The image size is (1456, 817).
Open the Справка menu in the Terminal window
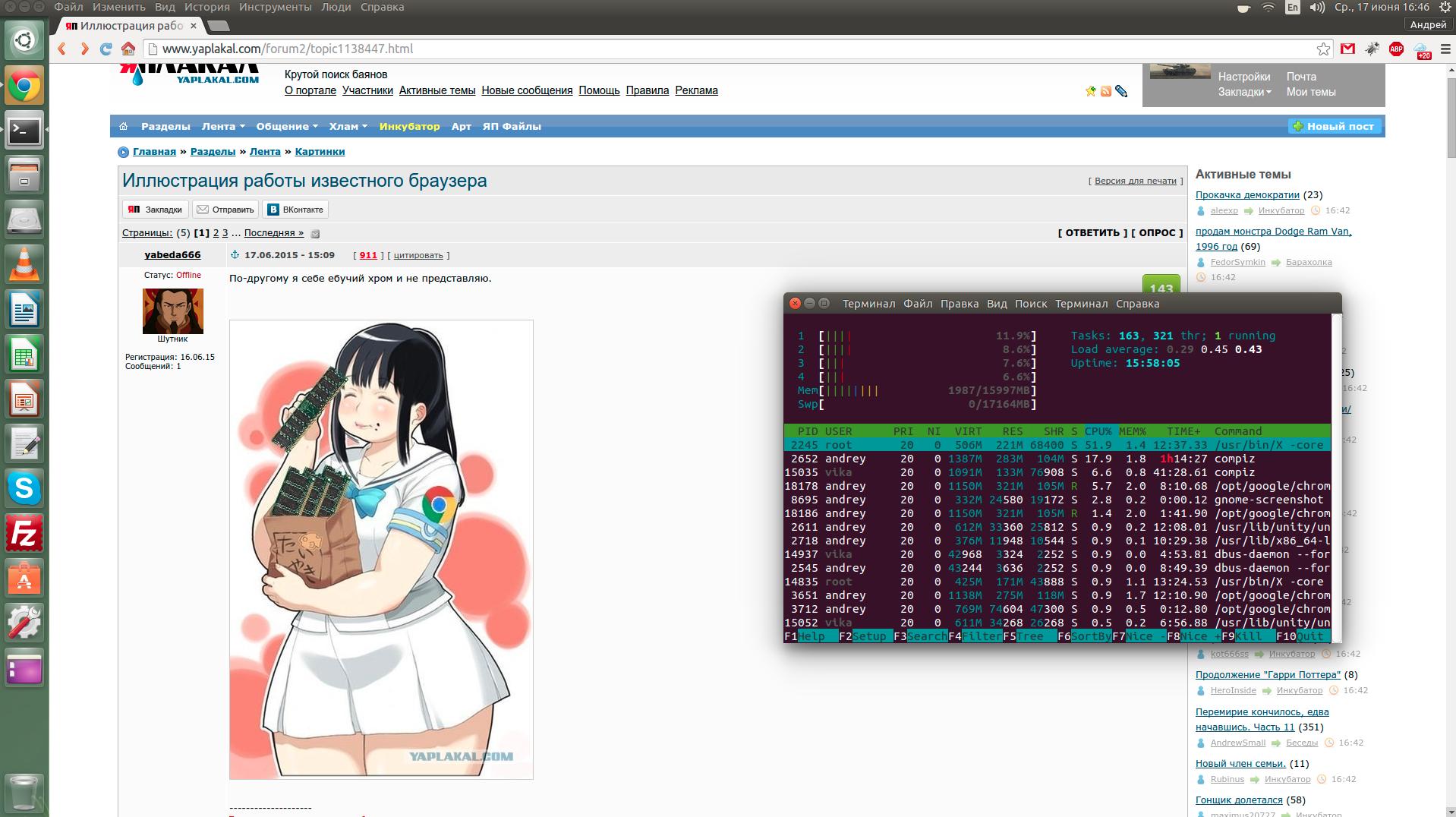point(1137,304)
